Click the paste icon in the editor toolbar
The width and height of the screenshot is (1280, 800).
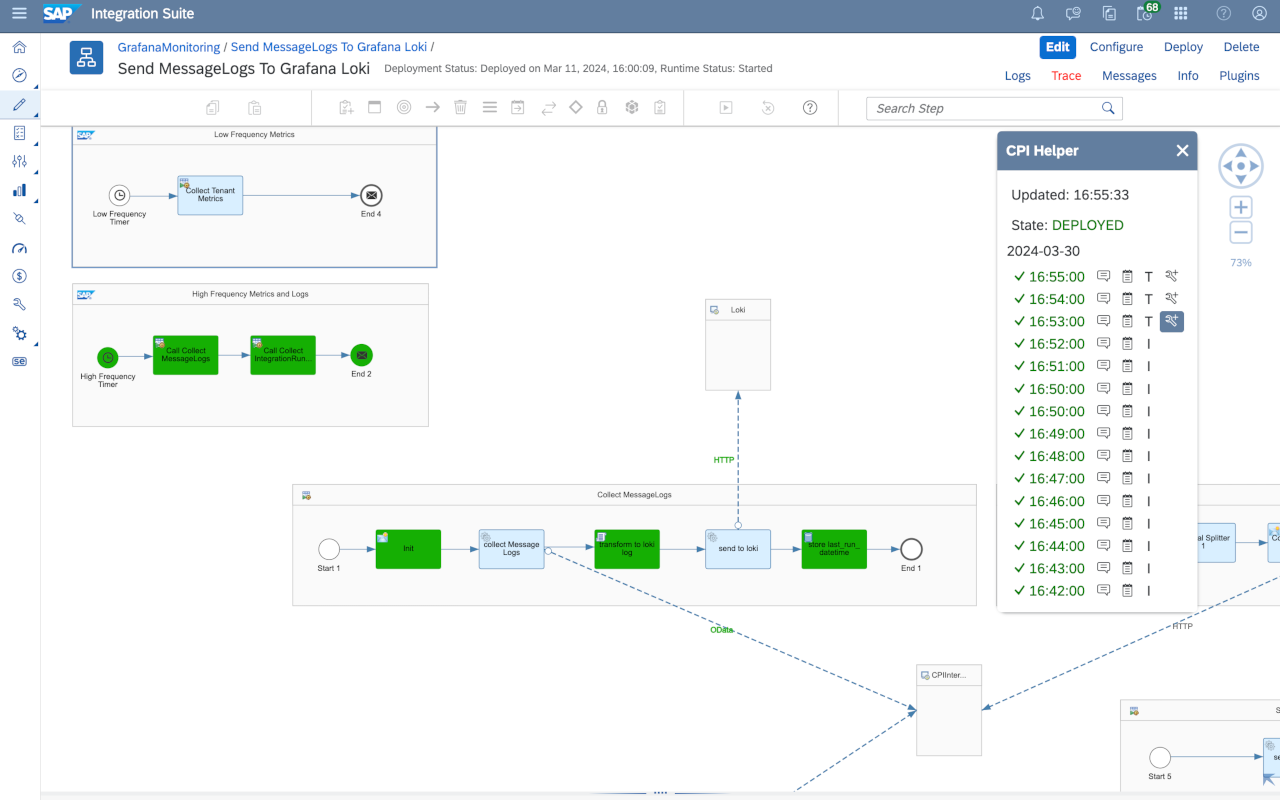pyautogui.click(x=253, y=107)
